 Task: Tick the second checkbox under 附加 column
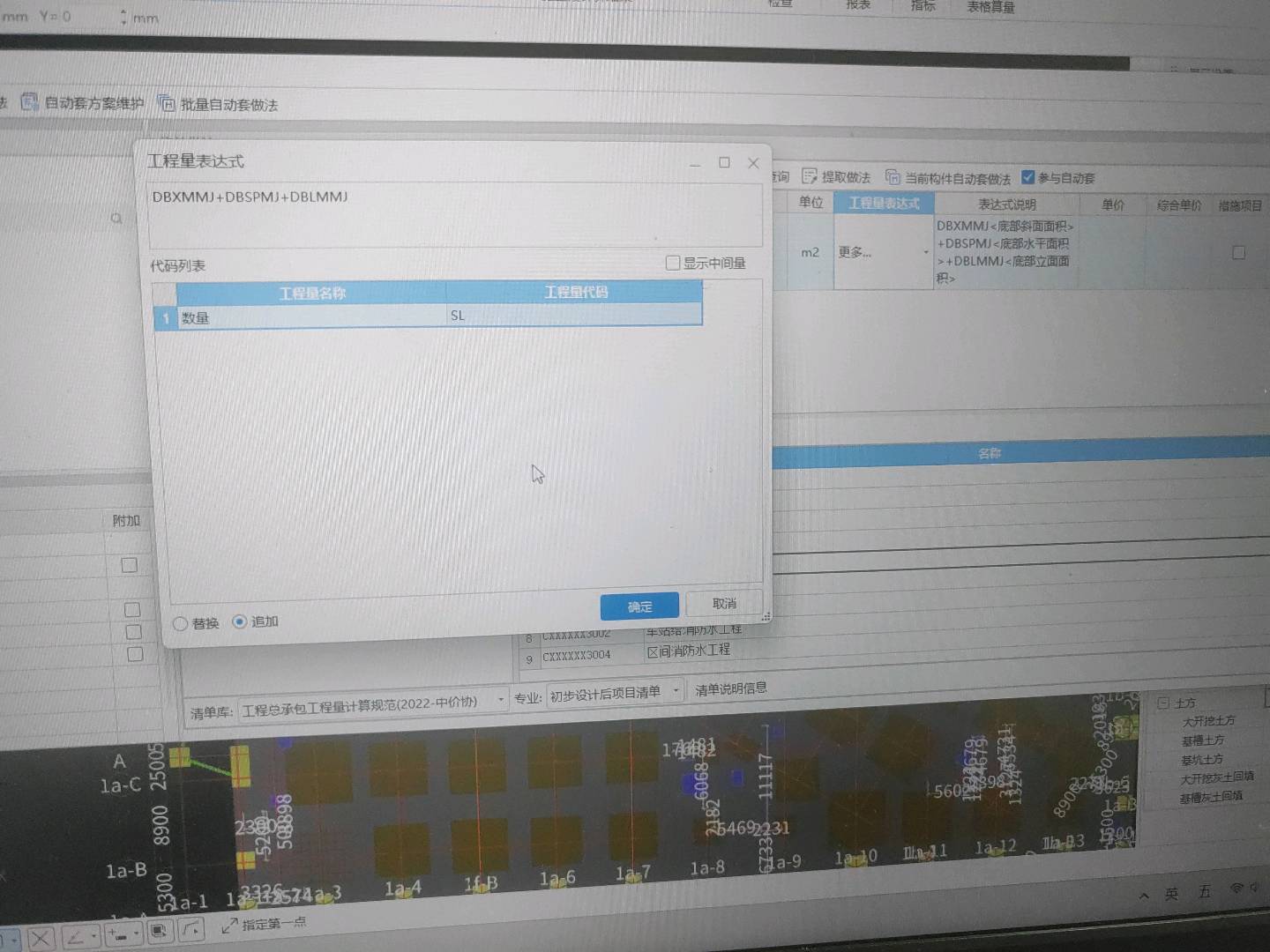[x=132, y=609]
